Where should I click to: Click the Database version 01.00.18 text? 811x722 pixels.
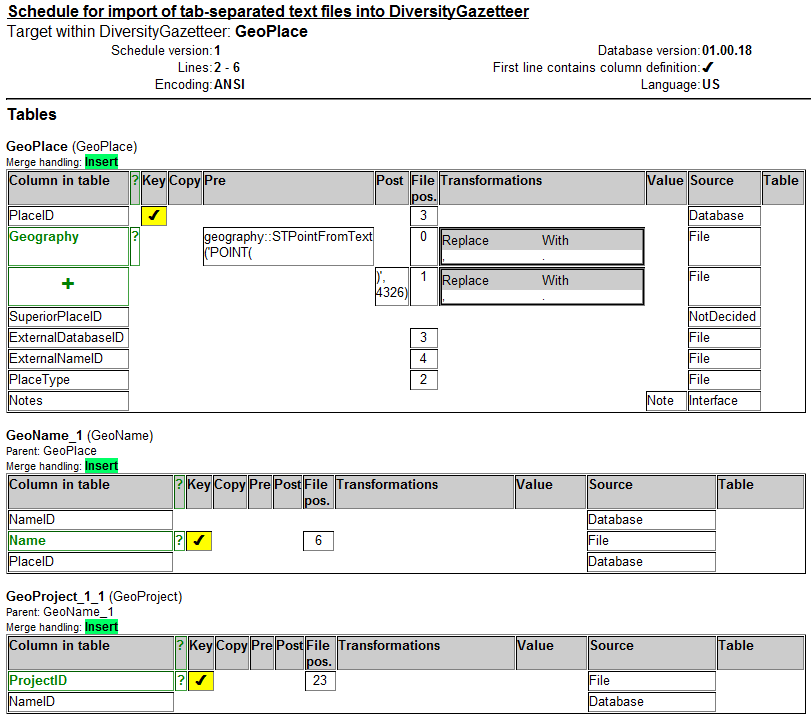pyautogui.click(x=675, y=50)
